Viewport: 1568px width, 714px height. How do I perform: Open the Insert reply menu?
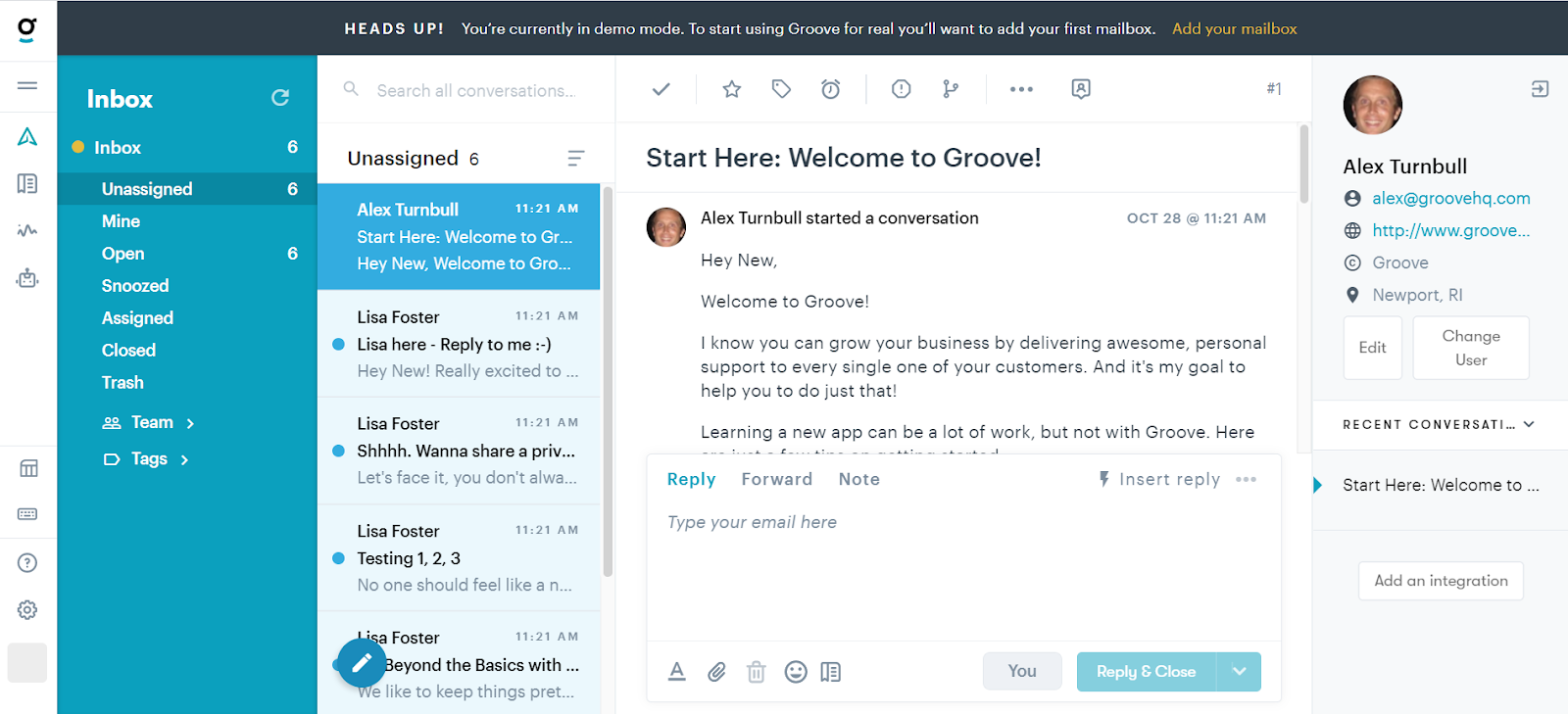[x=1159, y=480]
